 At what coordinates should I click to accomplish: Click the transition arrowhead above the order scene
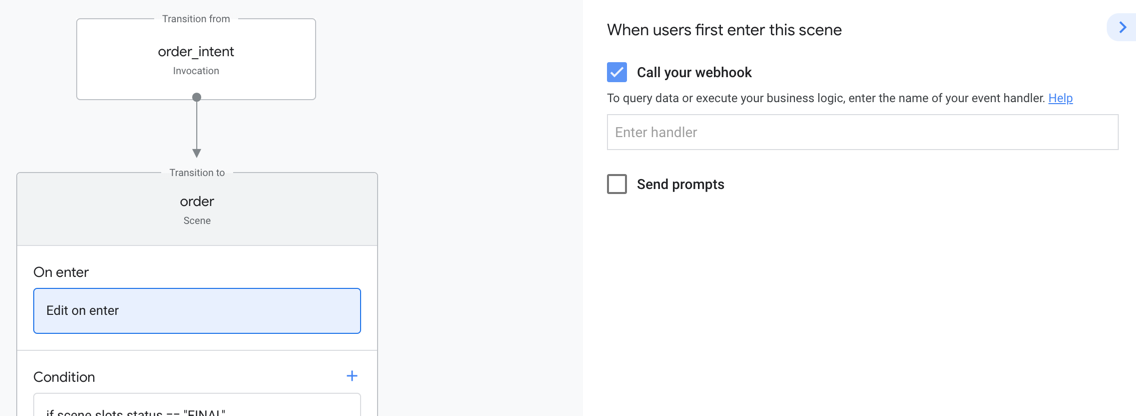[197, 152]
